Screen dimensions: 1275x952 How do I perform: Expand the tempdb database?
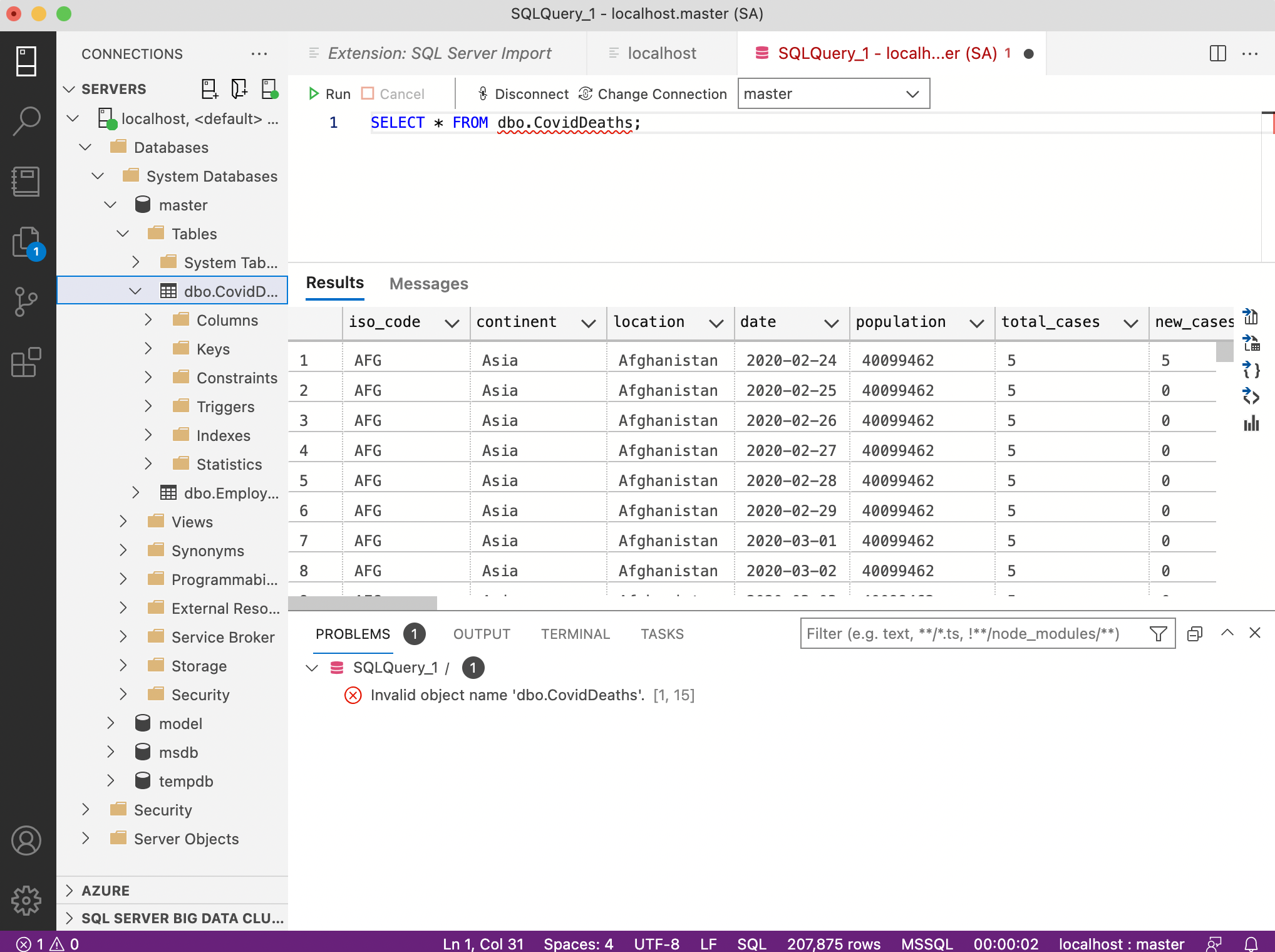(110, 781)
